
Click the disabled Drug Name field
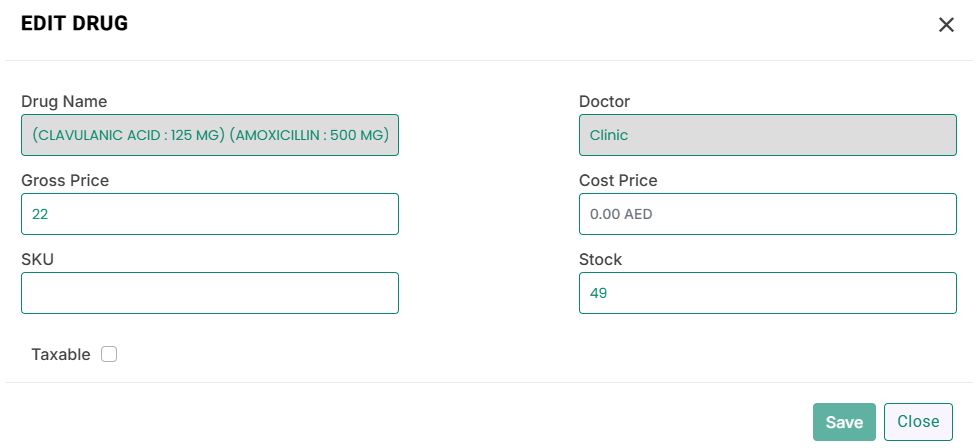pyautogui.click(x=210, y=135)
